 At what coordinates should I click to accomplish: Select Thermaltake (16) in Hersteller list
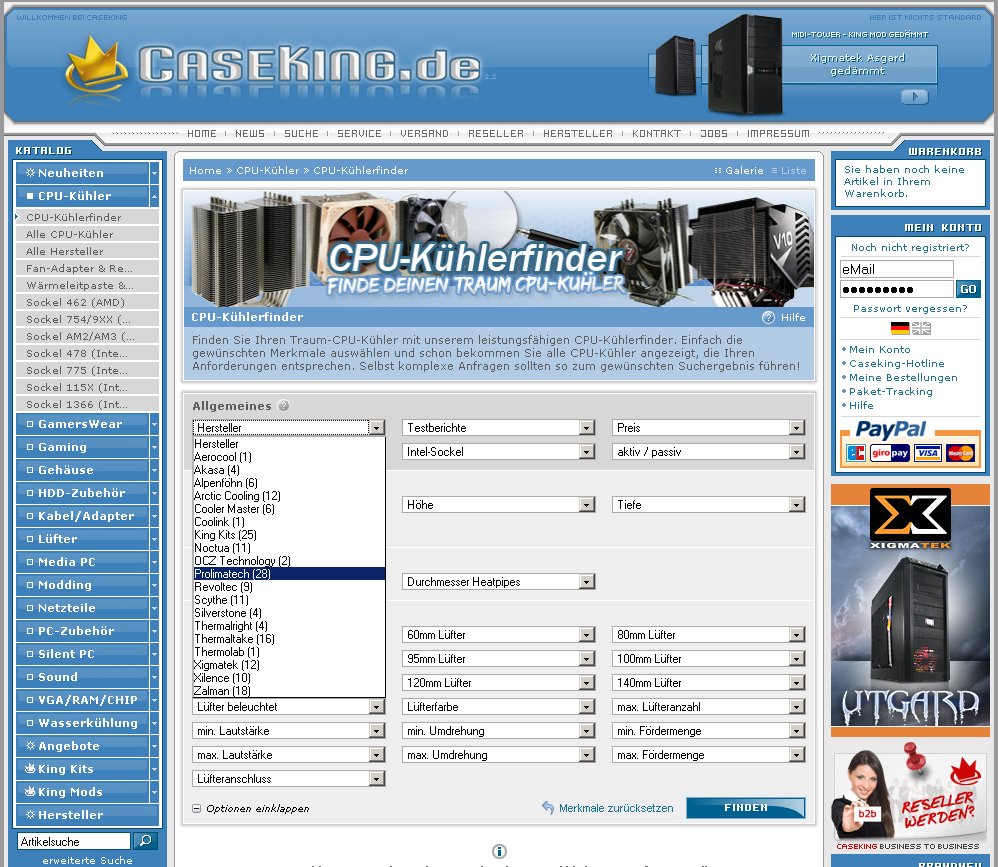289,638
